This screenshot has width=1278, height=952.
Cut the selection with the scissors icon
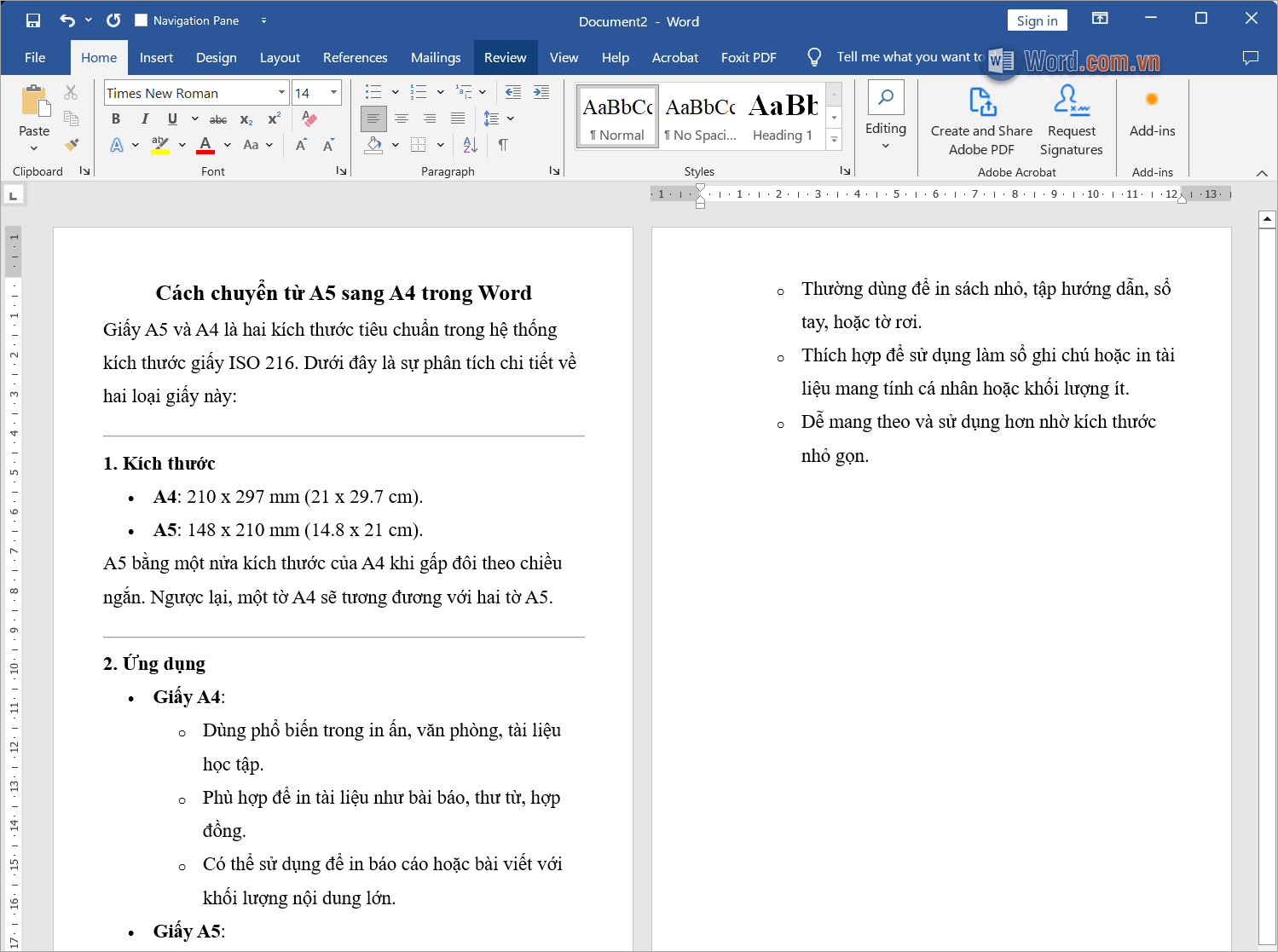pyautogui.click(x=71, y=92)
